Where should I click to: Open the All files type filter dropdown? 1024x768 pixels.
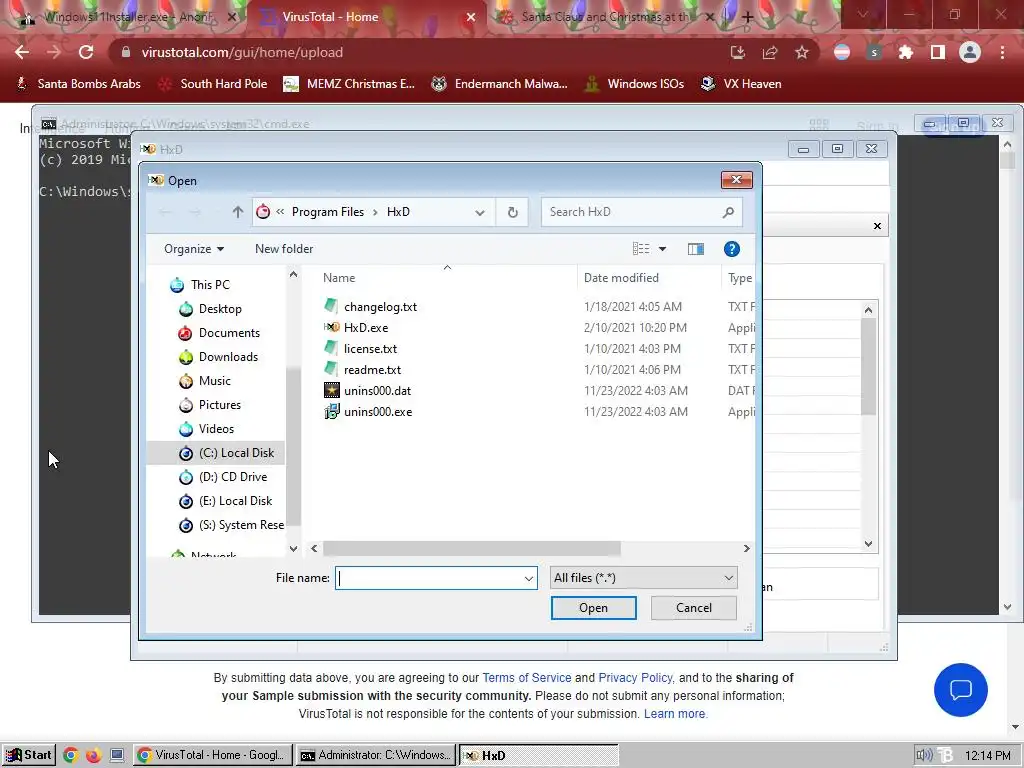pyautogui.click(x=644, y=578)
